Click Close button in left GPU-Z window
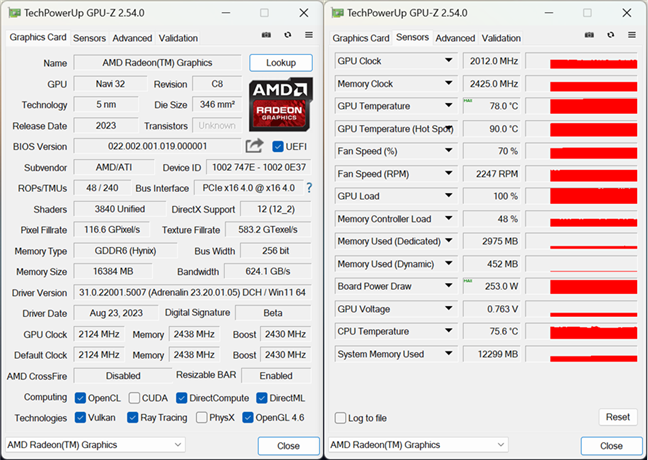Viewport: 648px width, 460px height. pyautogui.click(x=288, y=446)
